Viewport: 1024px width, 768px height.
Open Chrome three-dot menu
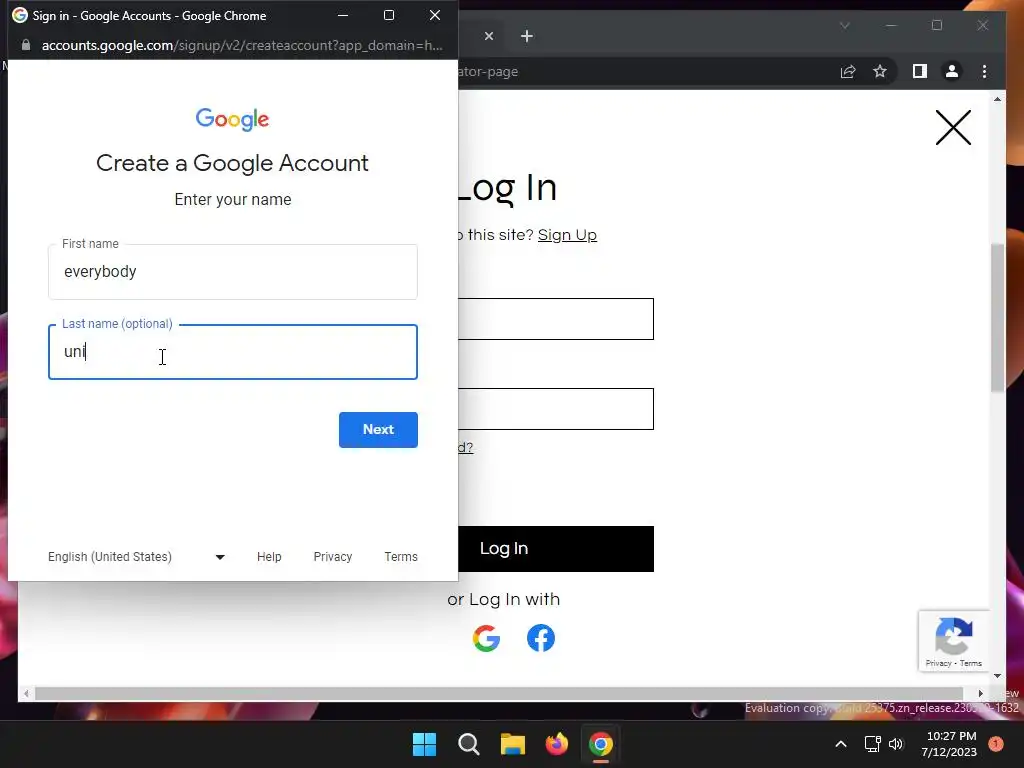coord(984,71)
